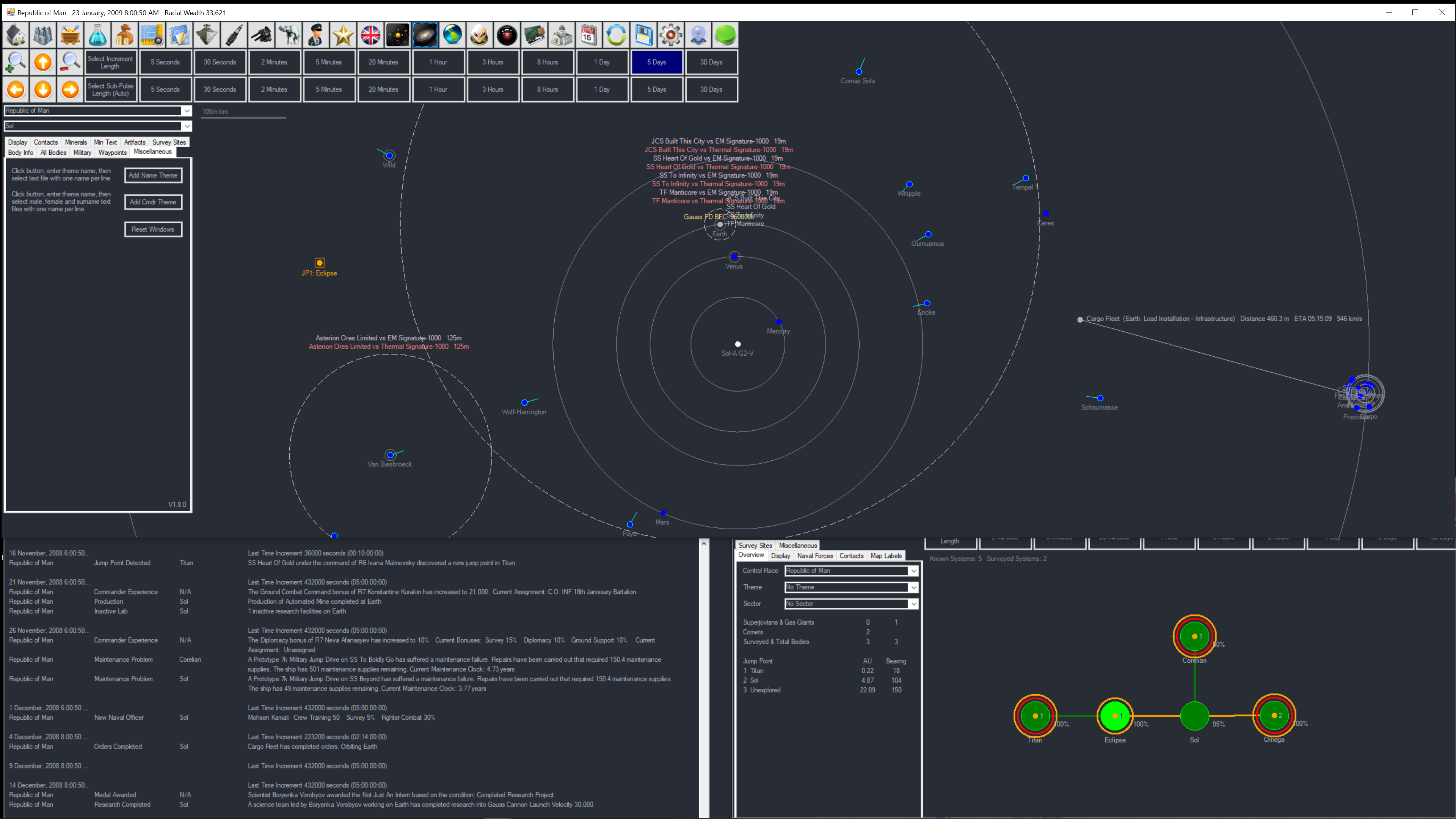Open the Sol system dropdown

[98, 126]
